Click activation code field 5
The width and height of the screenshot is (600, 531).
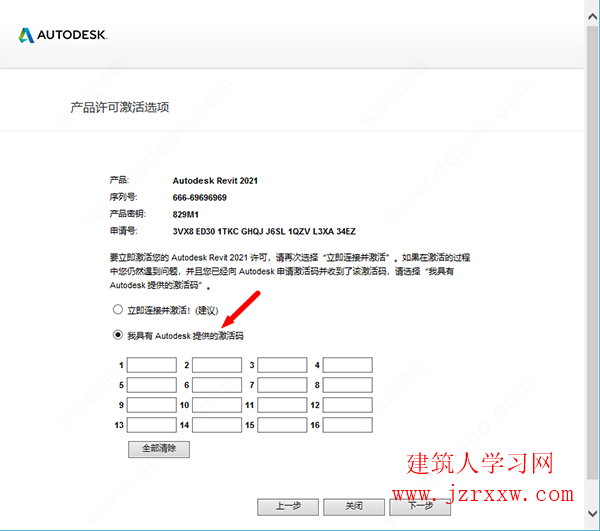(x=152, y=385)
